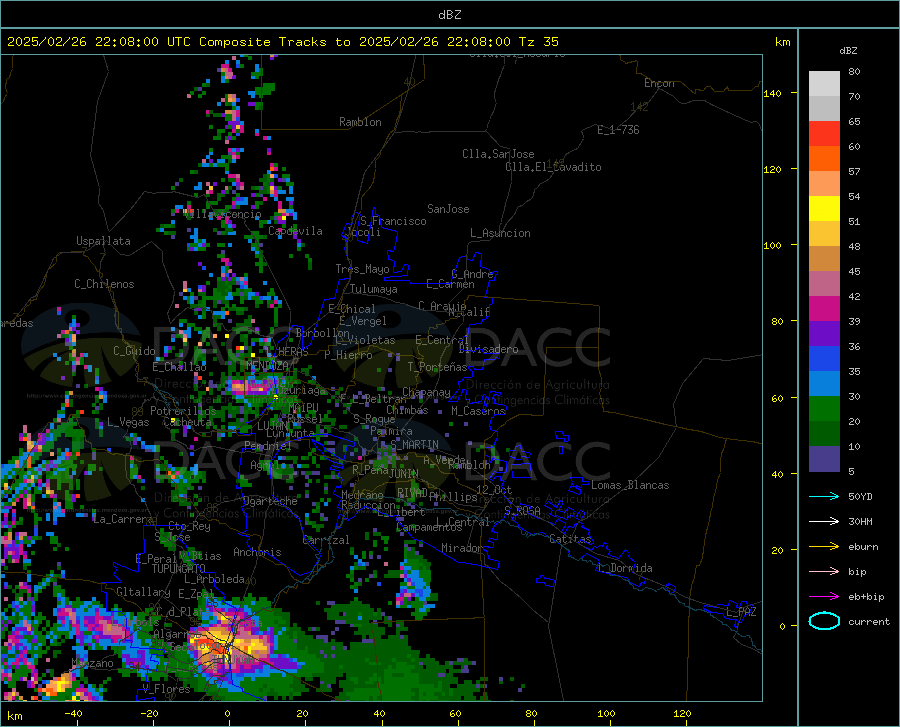Click the L_Dormida place label

pyautogui.click(x=625, y=568)
